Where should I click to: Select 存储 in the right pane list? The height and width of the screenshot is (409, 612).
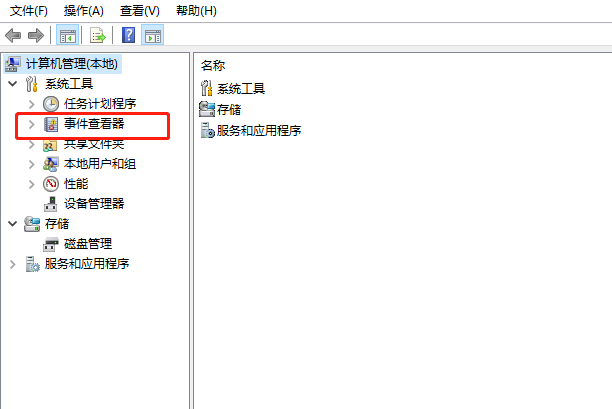[229, 110]
